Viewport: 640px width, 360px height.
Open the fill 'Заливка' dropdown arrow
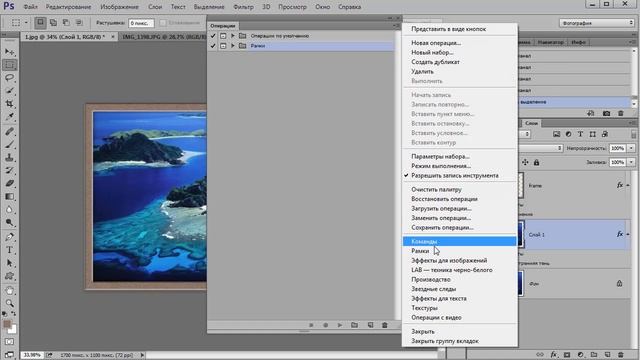pos(631,162)
